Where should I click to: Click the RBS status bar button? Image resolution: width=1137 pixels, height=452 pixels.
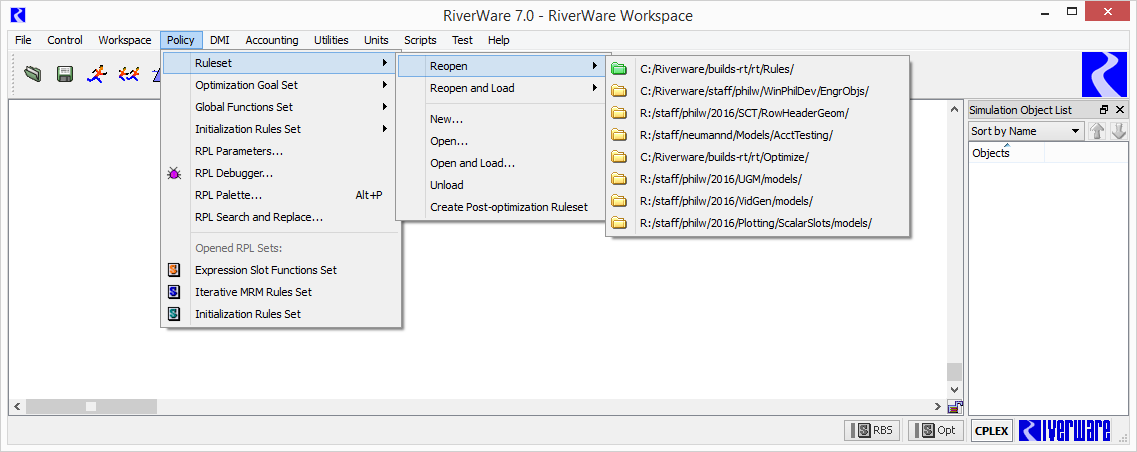coord(872,430)
